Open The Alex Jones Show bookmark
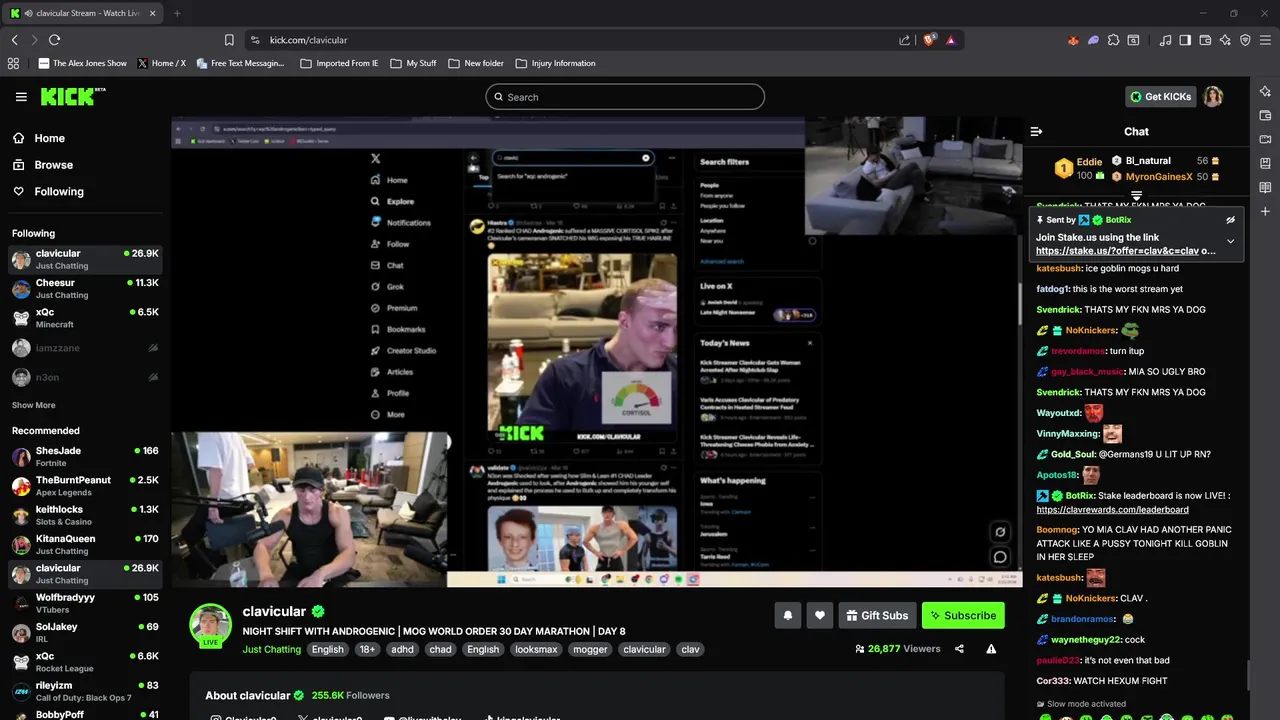The width and height of the screenshot is (1280, 720). [83, 63]
